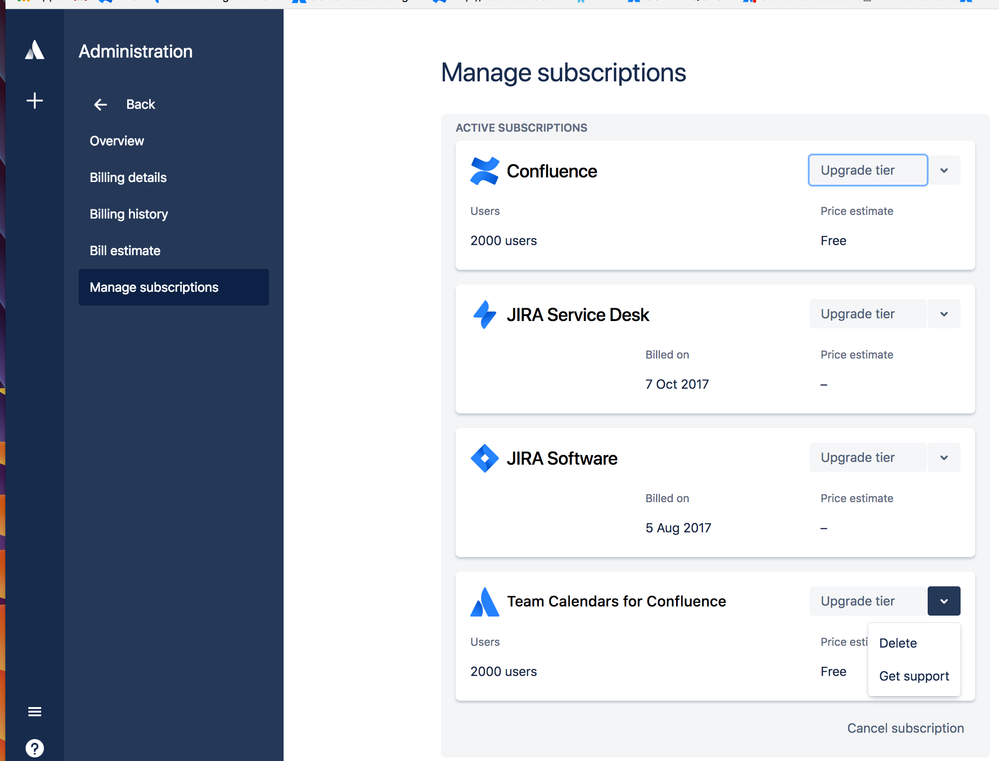
Task: Expand the JIRA Service Desk options dropdown
Action: (944, 314)
